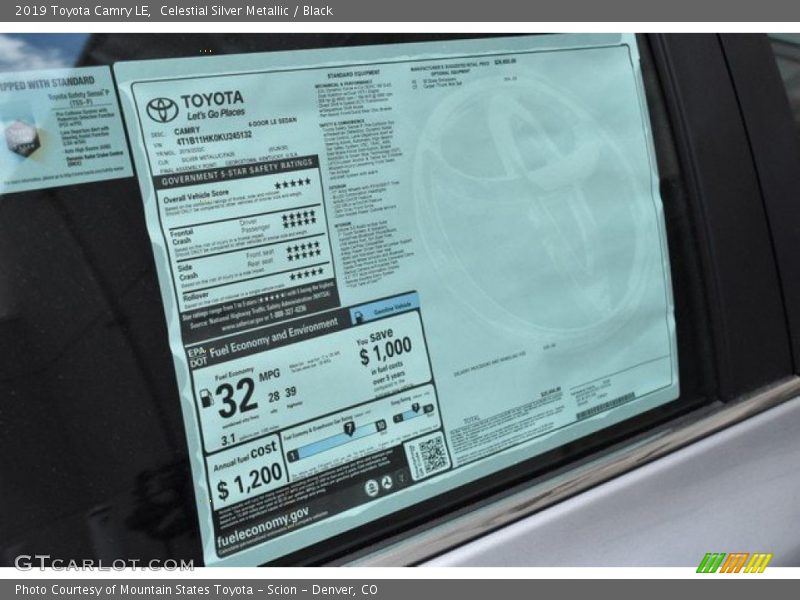Viewport: 800px width, 600px height.
Task: Click the Toyota Safety Sense badge on left sticker
Action: coord(20,135)
